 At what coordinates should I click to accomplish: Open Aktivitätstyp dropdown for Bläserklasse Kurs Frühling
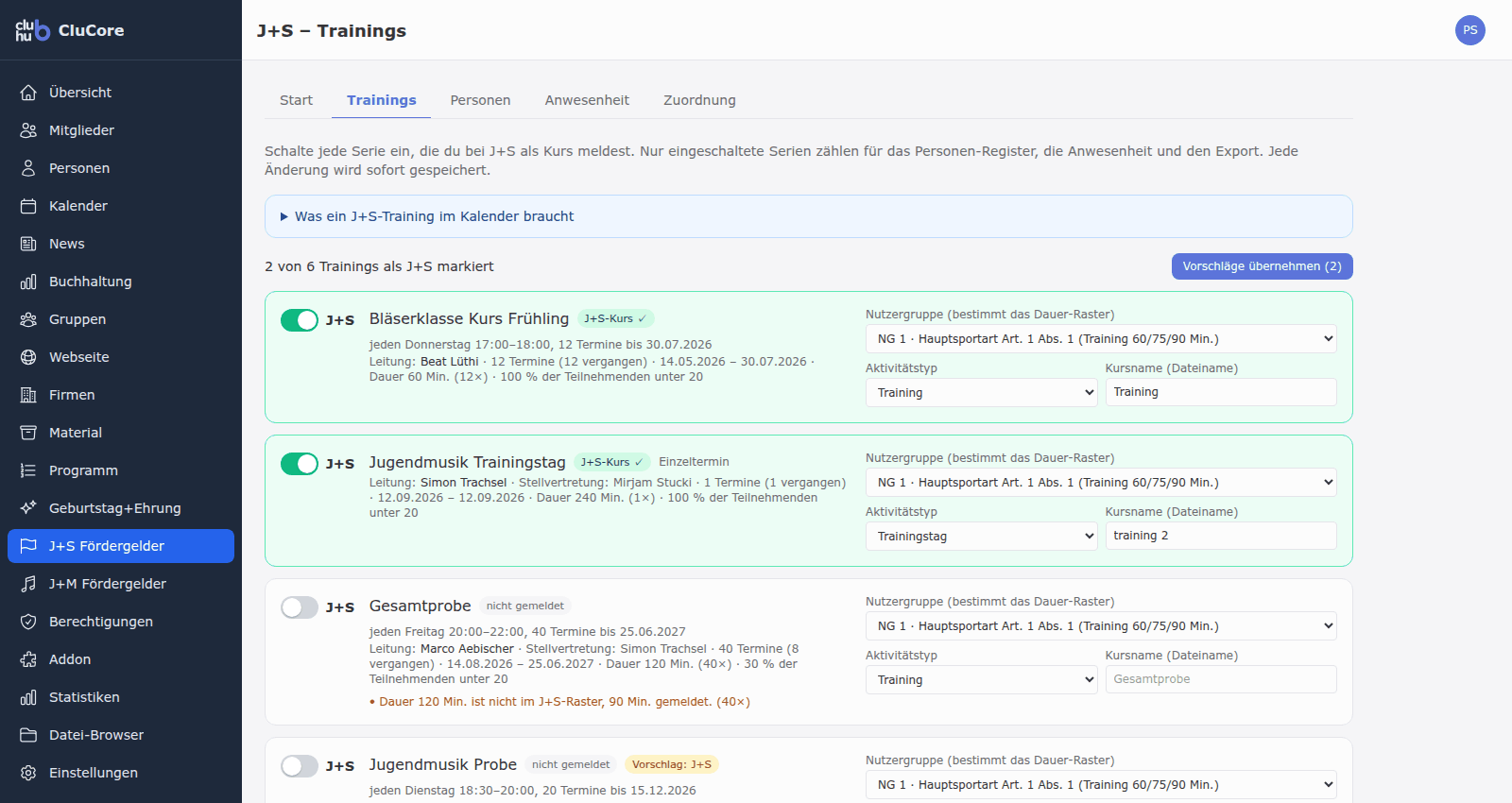click(x=982, y=393)
